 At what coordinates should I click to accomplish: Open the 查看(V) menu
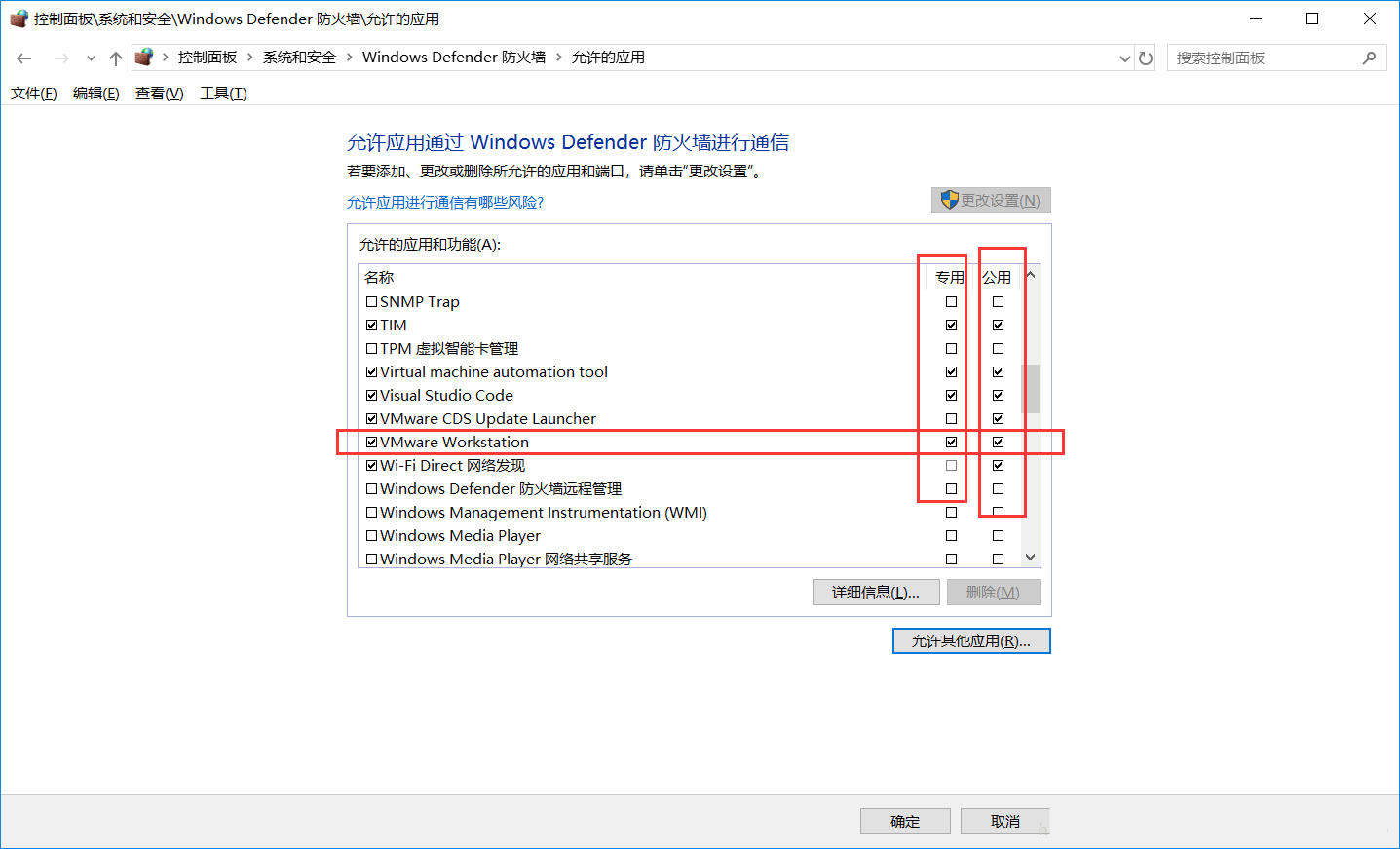[160, 94]
